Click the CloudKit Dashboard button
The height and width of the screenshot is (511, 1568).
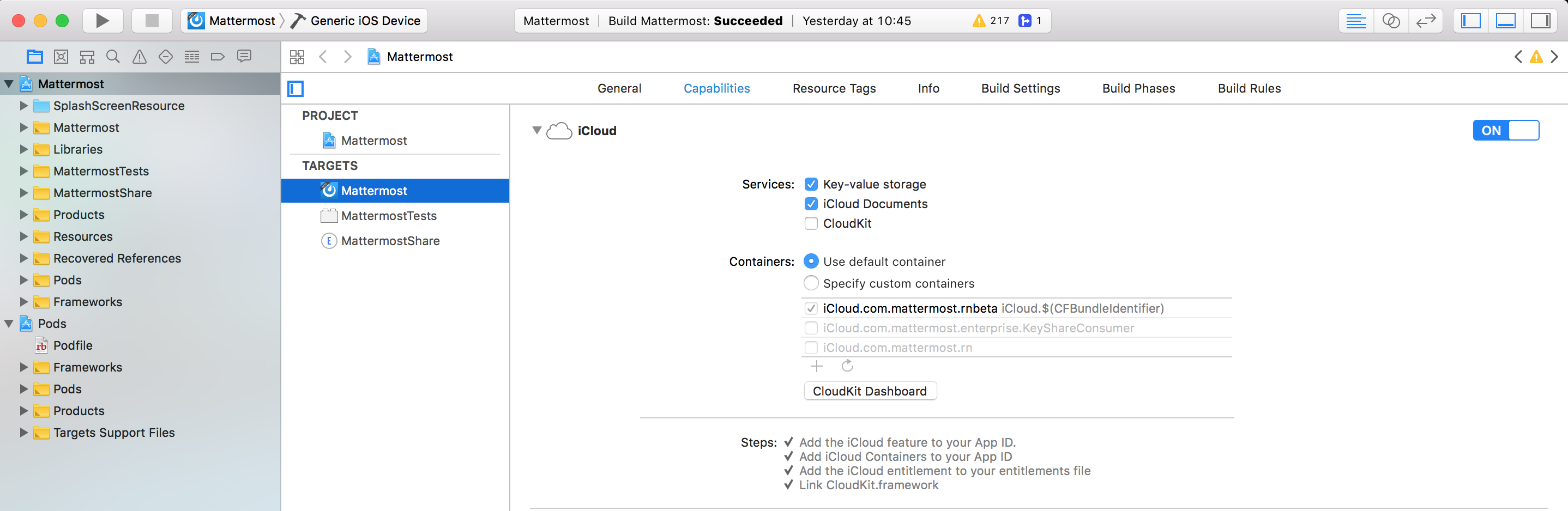(x=869, y=391)
